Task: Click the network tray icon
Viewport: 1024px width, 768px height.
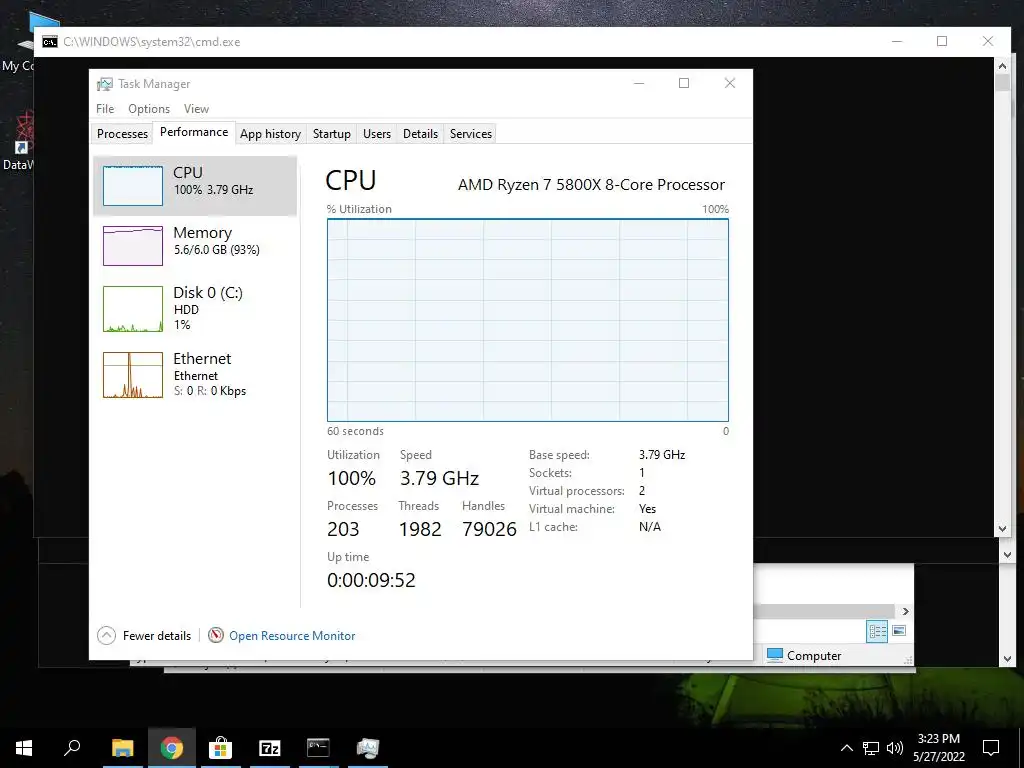Action: click(x=871, y=748)
